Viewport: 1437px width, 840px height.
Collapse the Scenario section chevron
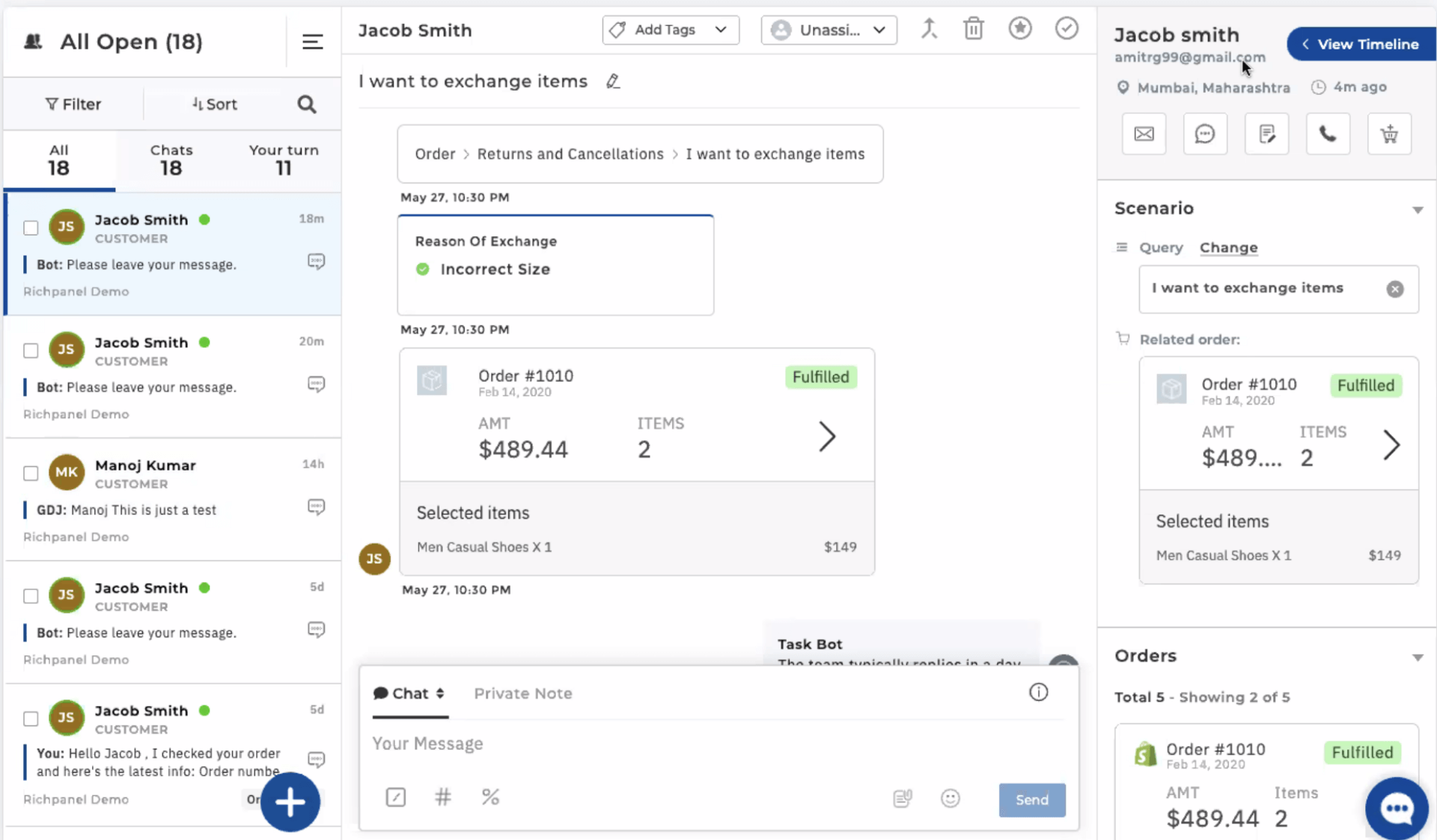[x=1418, y=209]
